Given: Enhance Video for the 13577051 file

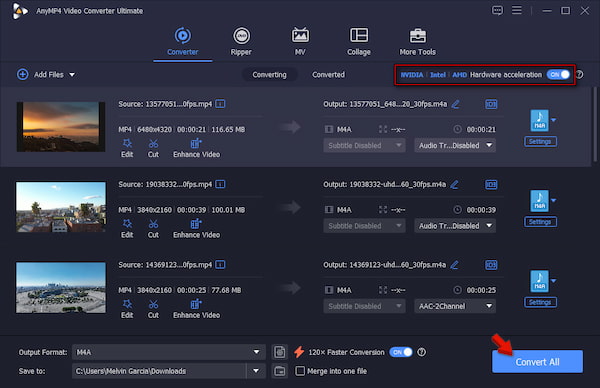Looking at the screenshot, I should pyautogui.click(x=196, y=148).
